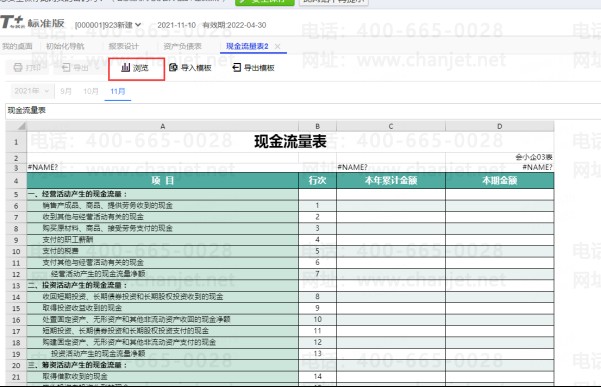
Task: Expand the 2021年 year selector
Action: (31, 91)
